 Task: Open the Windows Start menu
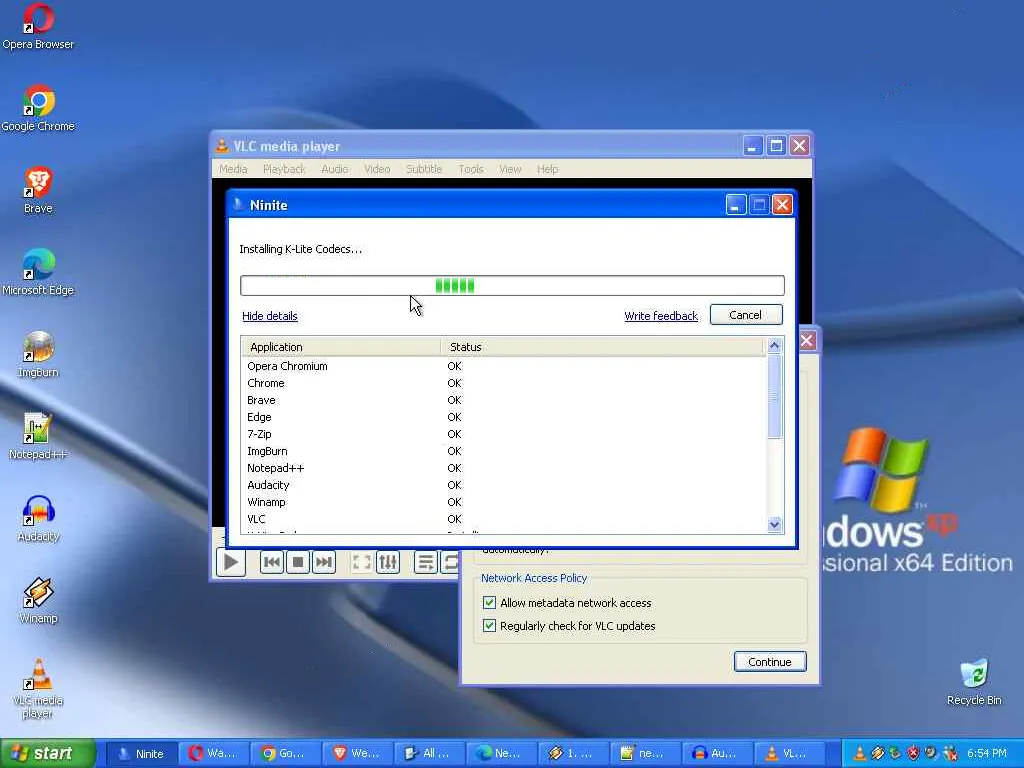click(x=48, y=754)
